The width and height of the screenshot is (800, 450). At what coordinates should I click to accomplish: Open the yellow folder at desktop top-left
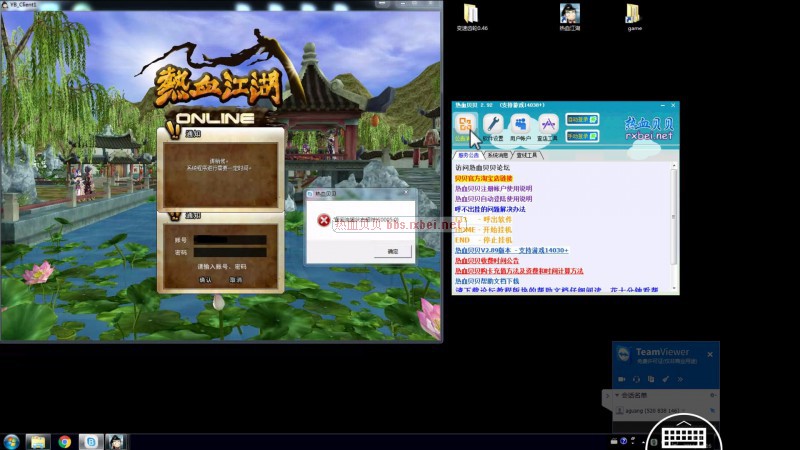coord(471,14)
